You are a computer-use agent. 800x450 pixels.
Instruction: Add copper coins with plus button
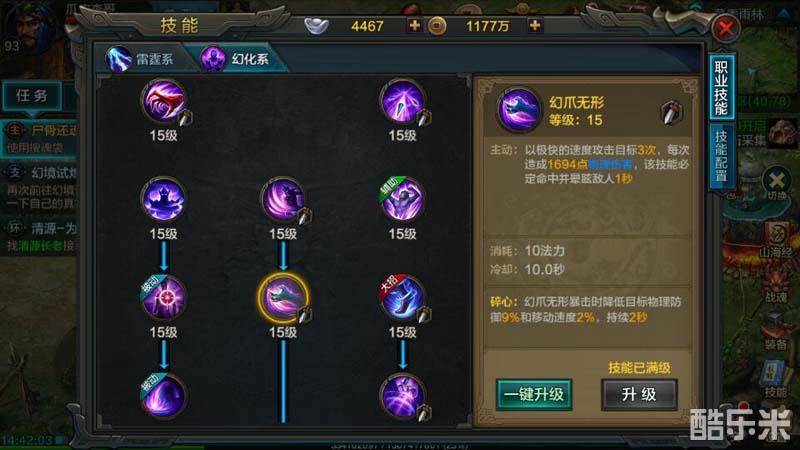coord(535,26)
